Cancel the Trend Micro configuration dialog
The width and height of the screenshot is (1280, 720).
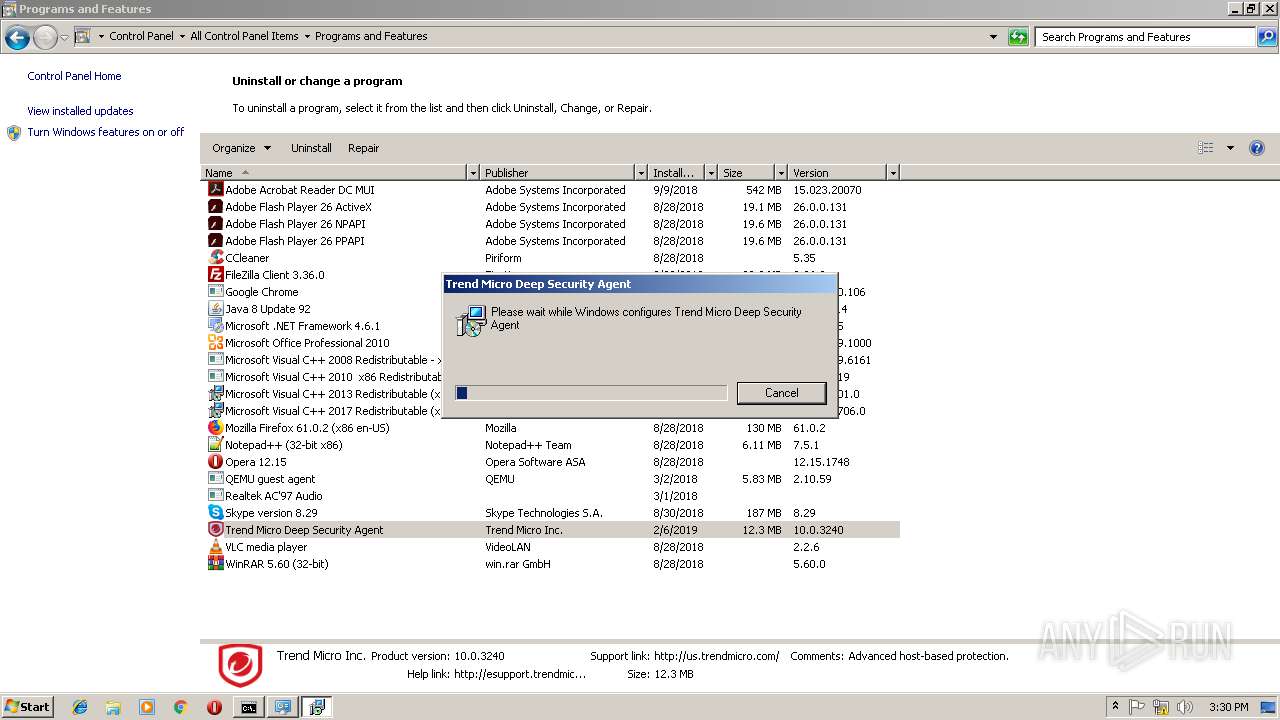point(781,393)
